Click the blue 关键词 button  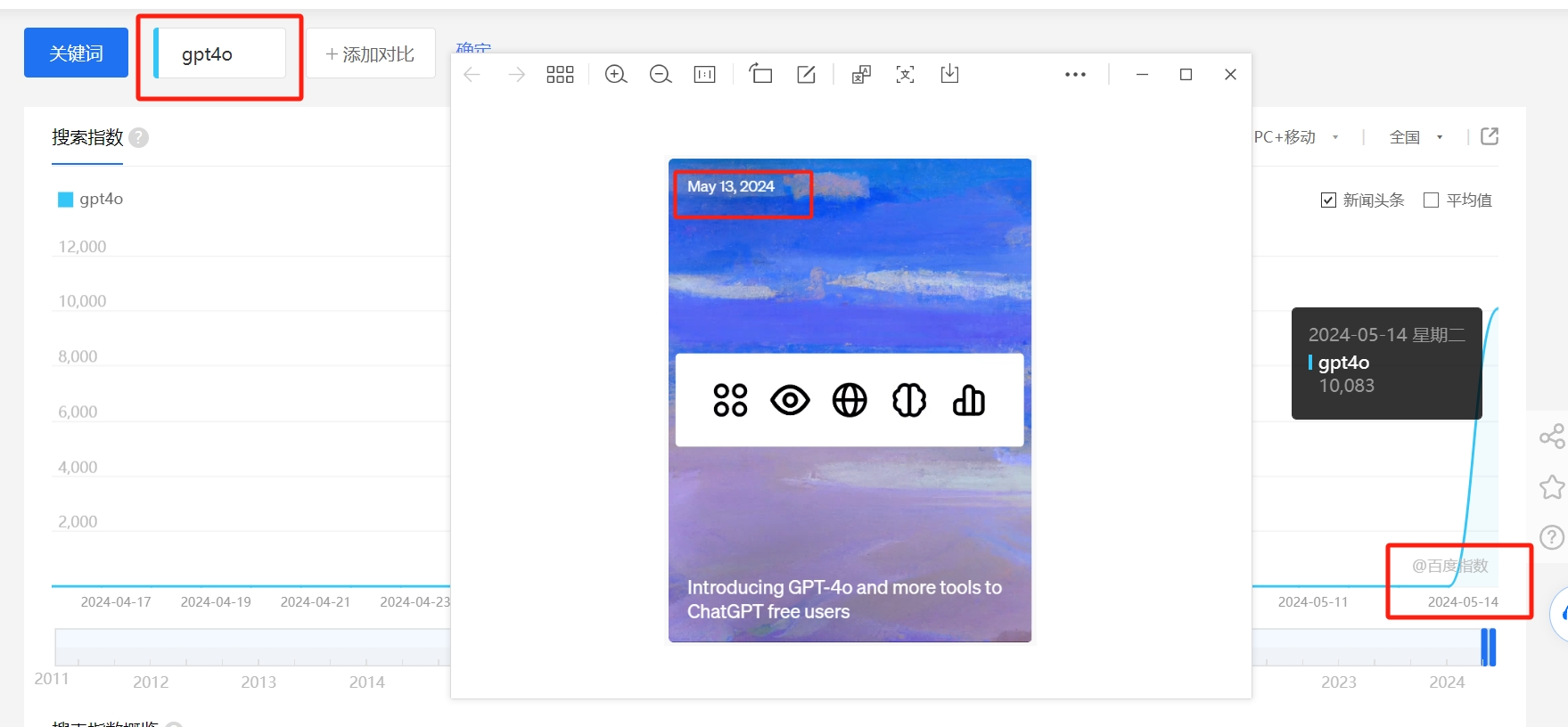tap(76, 53)
